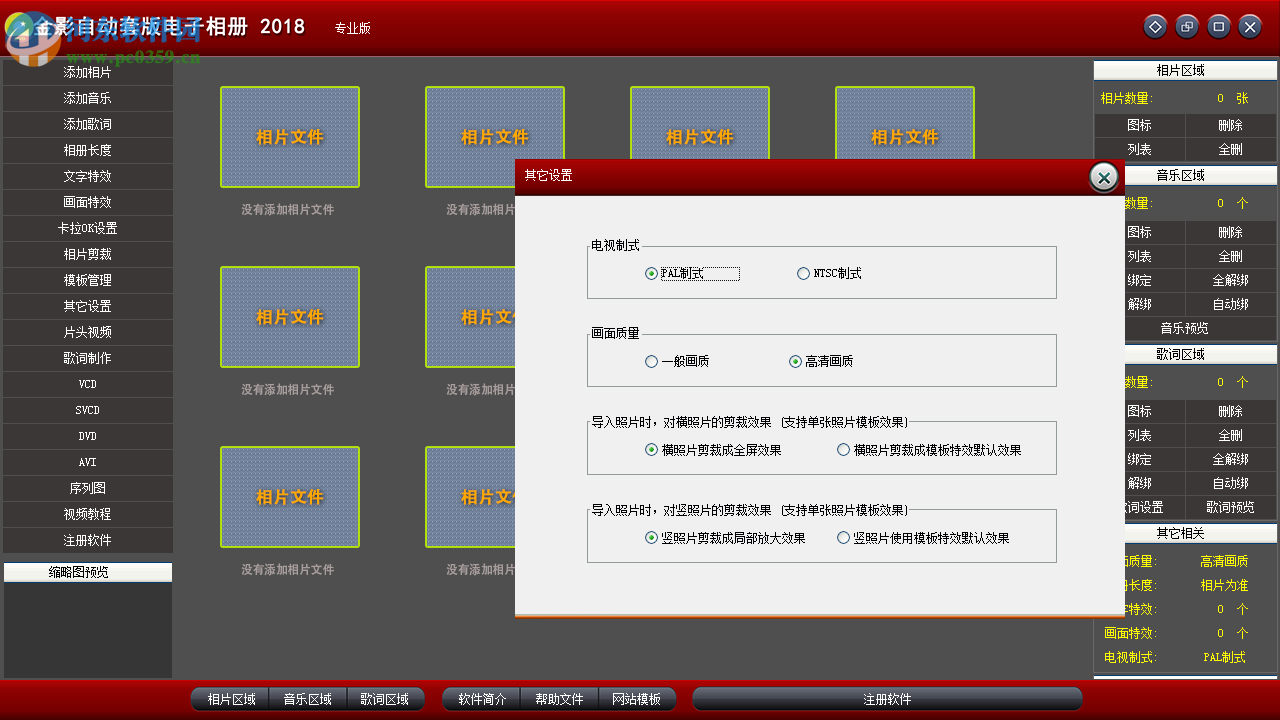Click 全删 in the 歌词区域 panel
The image size is (1280, 720).
coord(1231,435)
